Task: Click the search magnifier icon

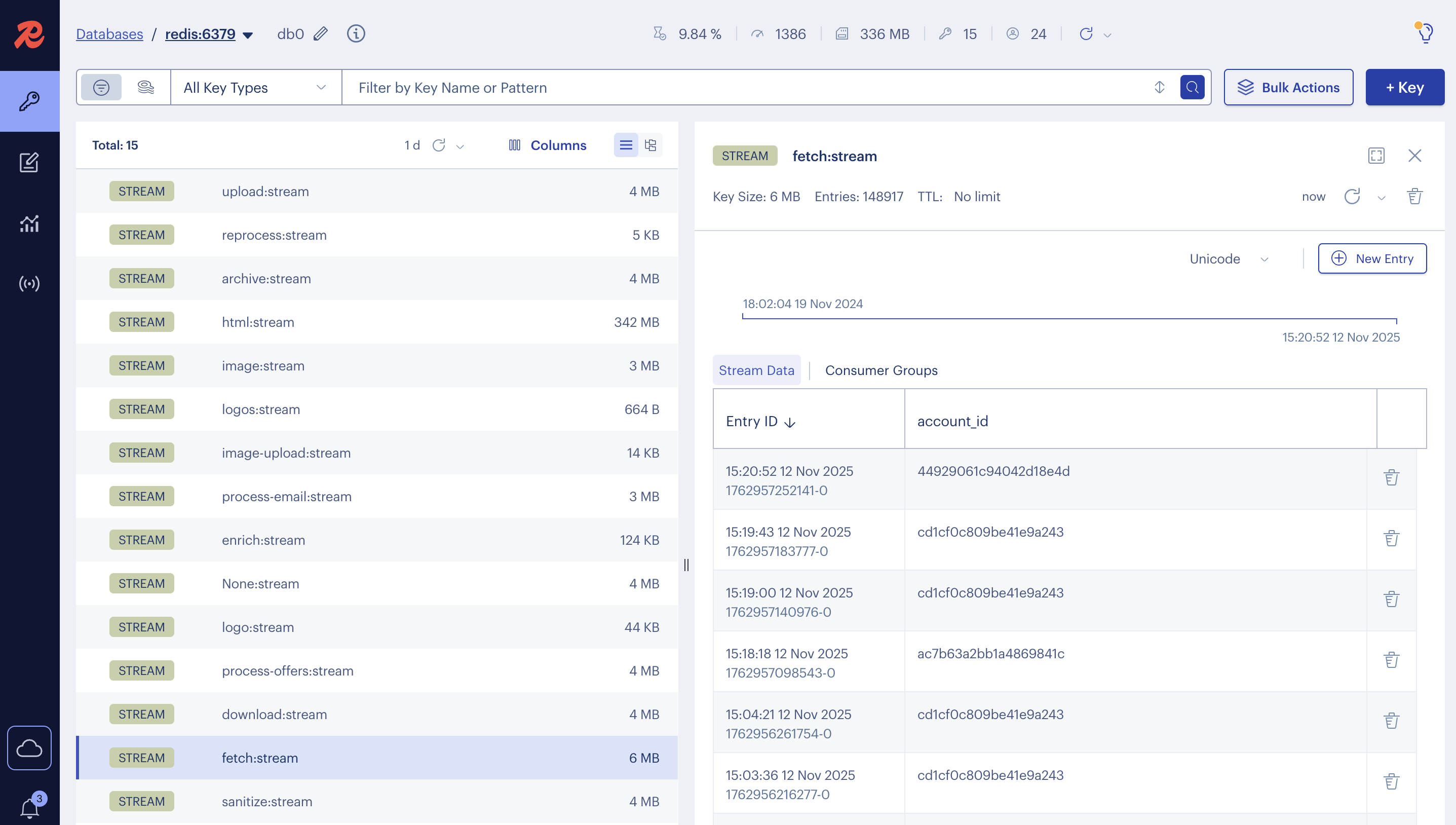Action: (1192, 87)
